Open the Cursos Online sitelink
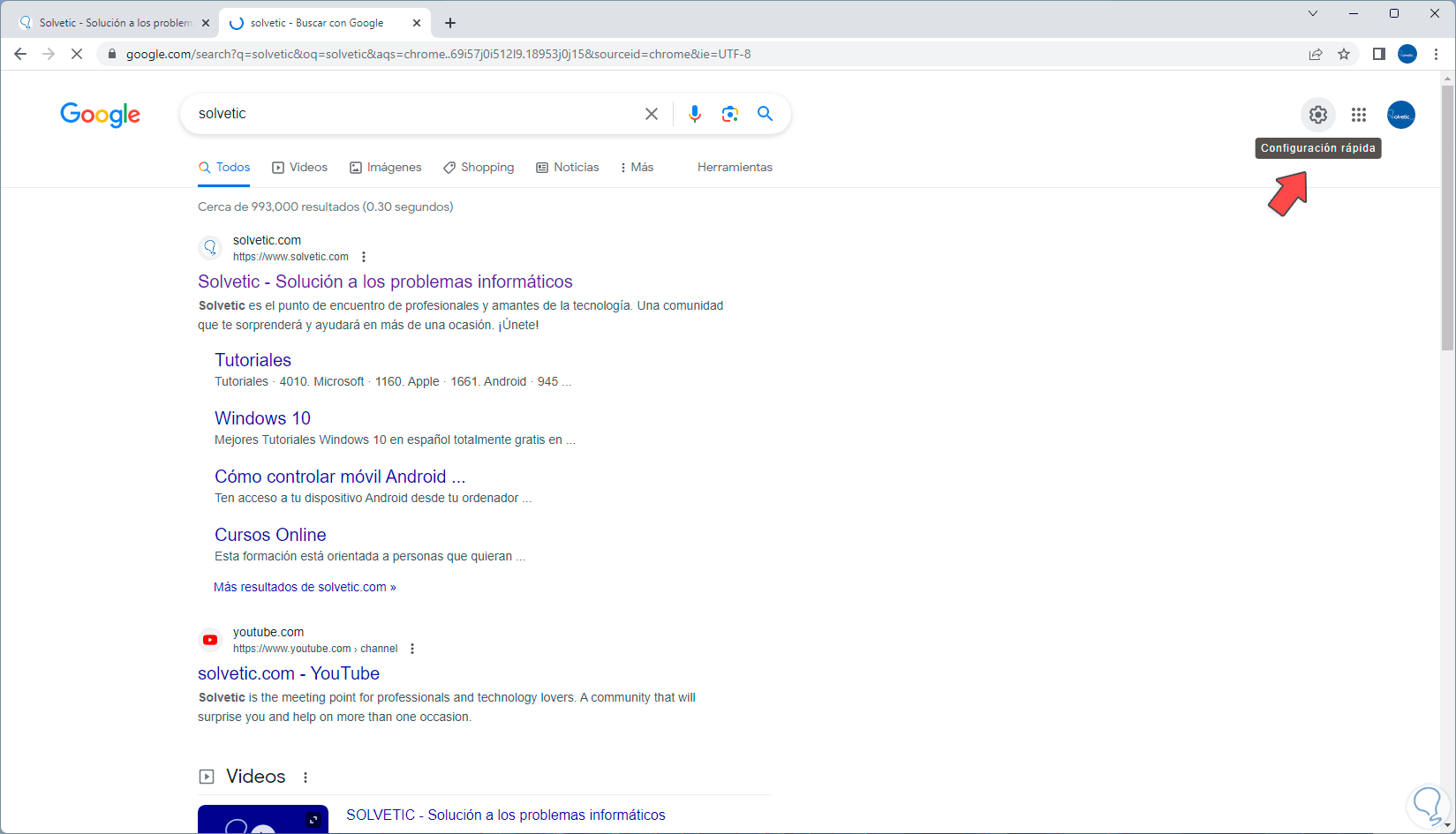The image size is (1456, 834). 270,535
